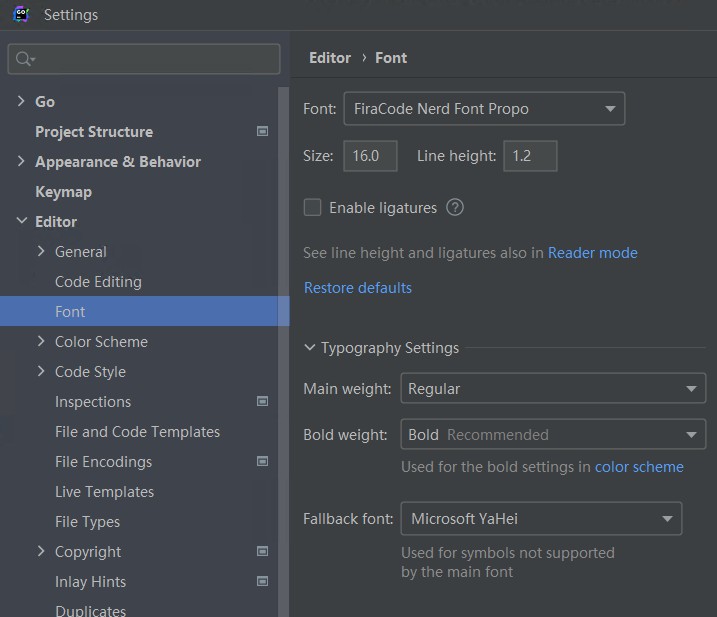Select Code Editing settings page

tap(98, 282)
